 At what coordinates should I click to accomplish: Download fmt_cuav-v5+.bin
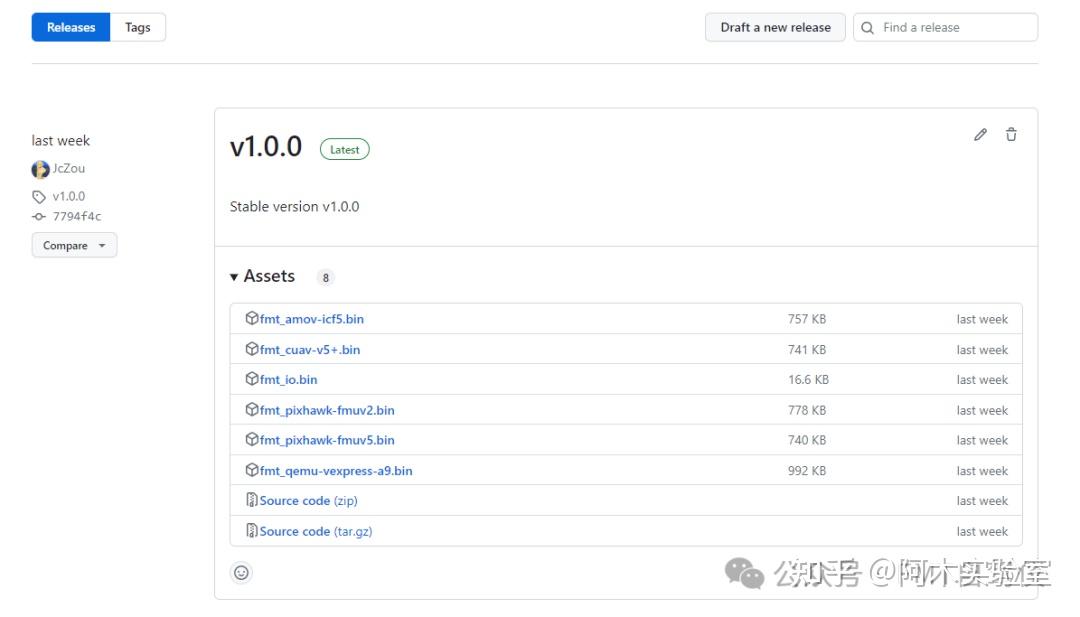pyautogui.click(x=310, y=350)
